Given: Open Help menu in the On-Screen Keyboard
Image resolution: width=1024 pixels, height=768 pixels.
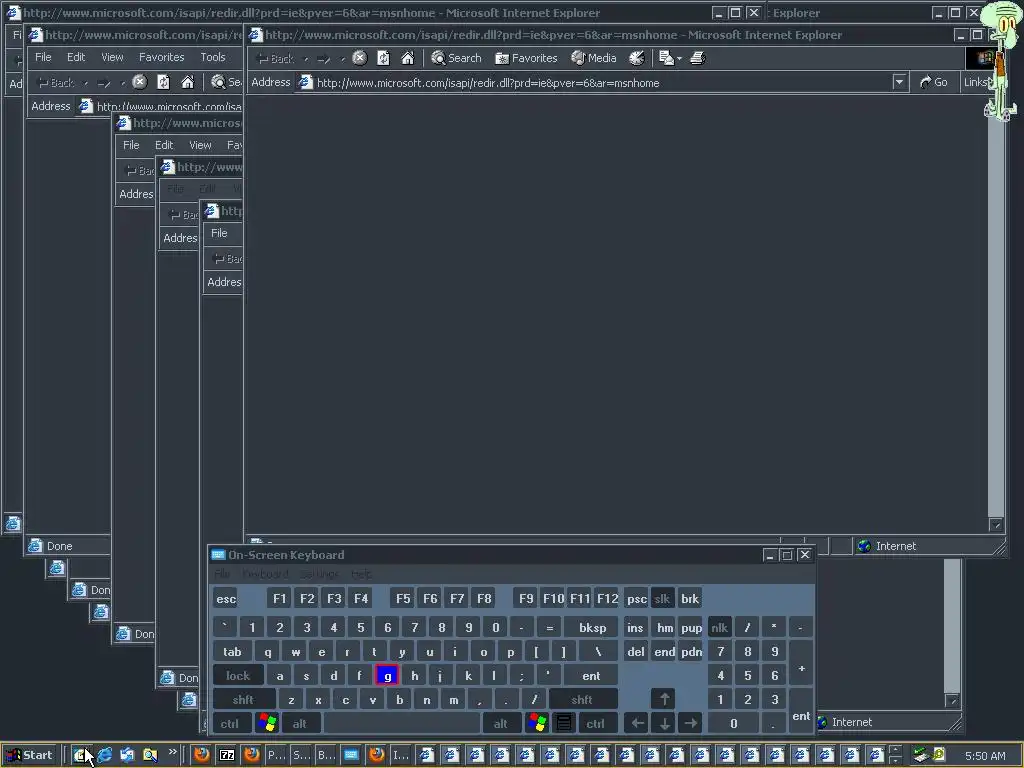Looking at the screenshot, I should pyautogui.click(x=361, y=574).
